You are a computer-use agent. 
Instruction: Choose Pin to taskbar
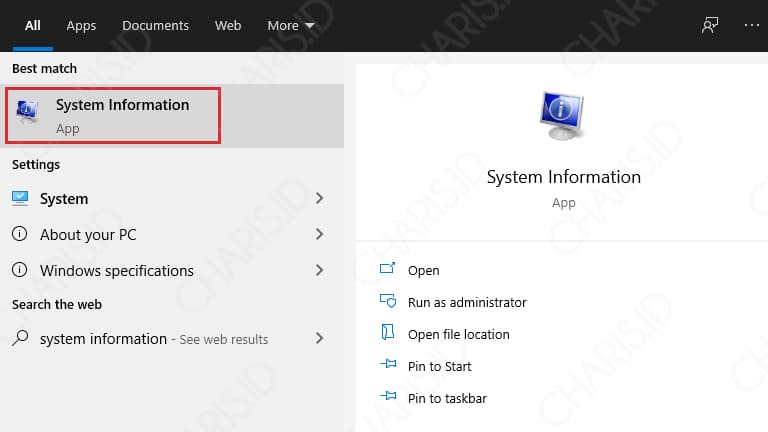tap(447, 398)
